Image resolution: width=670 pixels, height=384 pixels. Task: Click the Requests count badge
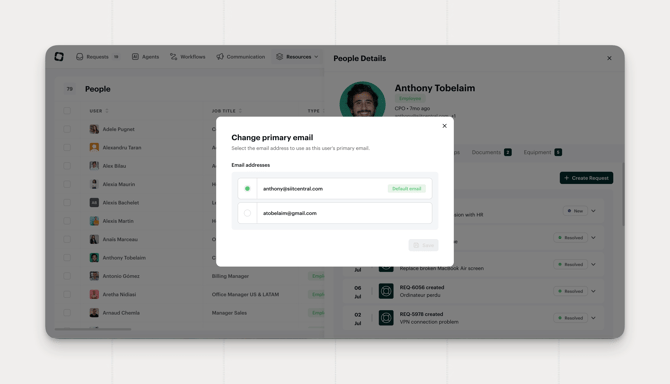[116, 57]
